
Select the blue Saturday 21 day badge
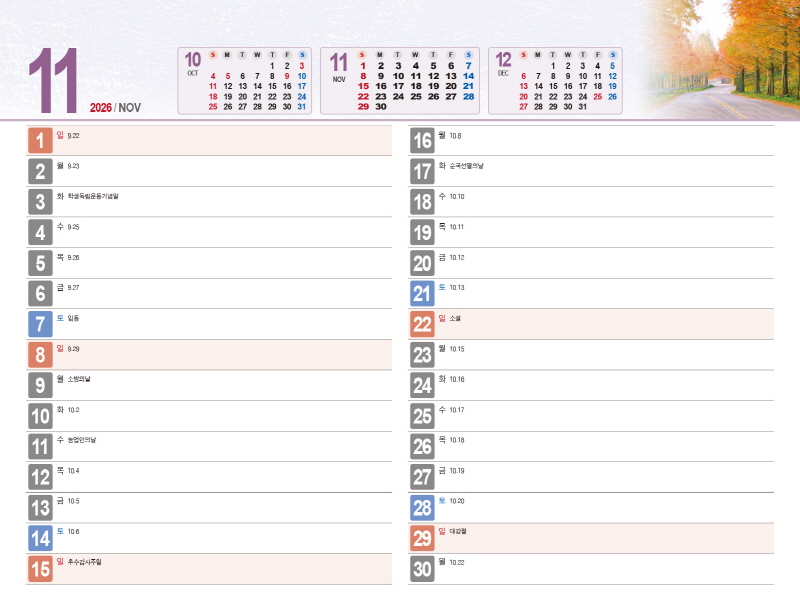click(422, 294)
